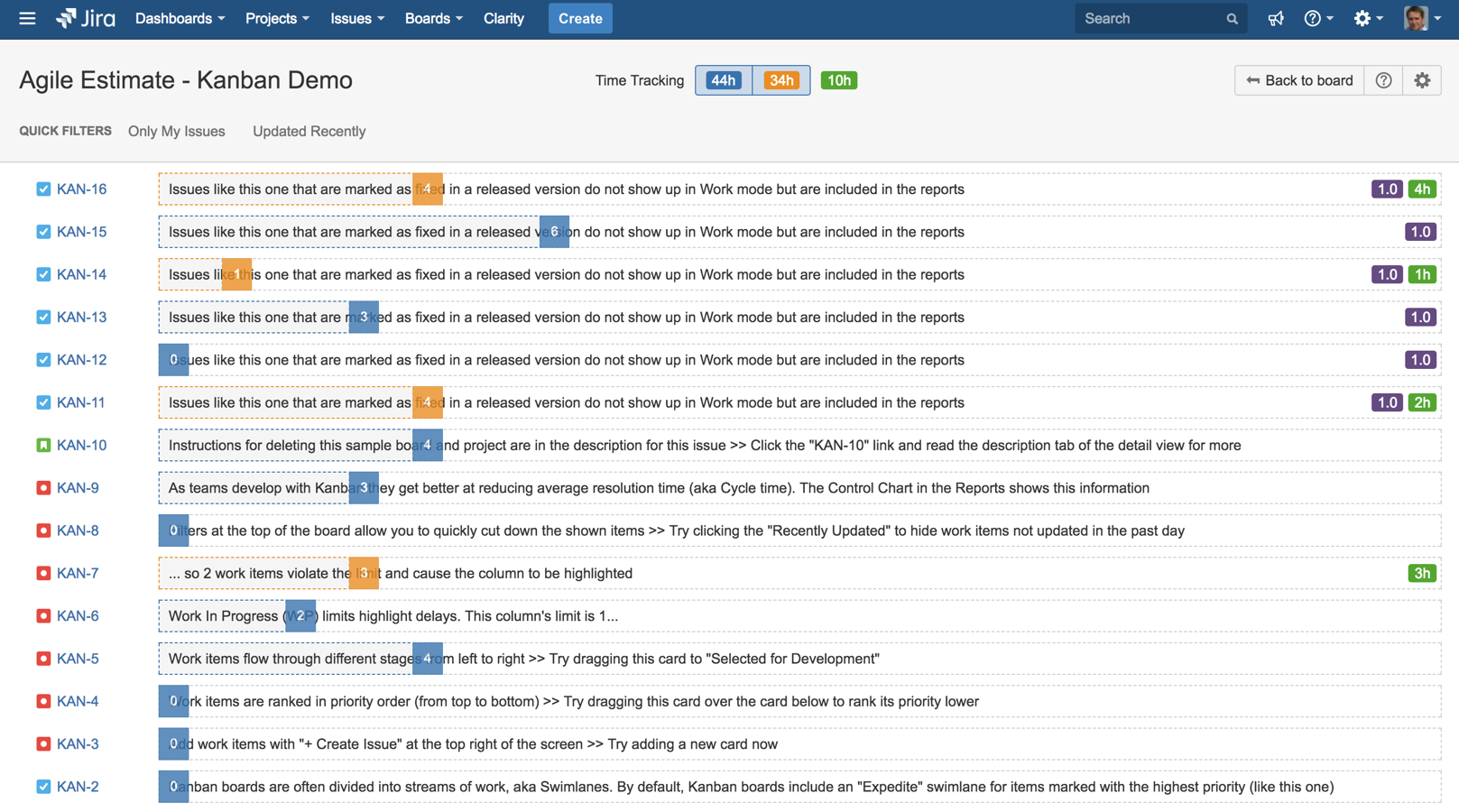Viewport: 1459px width, 812px height.
Task: Click the orange estimate handle on KAN-7
Action: click(x=364, y=573)
